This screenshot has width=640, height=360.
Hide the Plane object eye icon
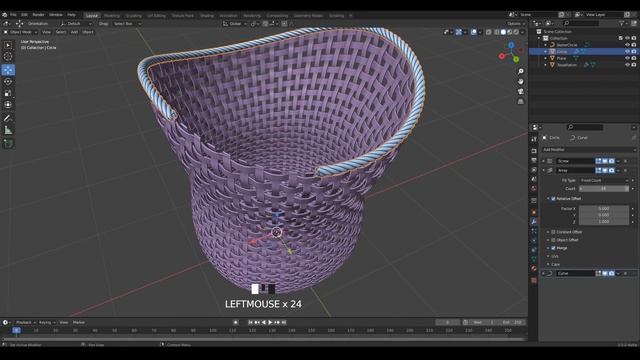tap(627, 58)
